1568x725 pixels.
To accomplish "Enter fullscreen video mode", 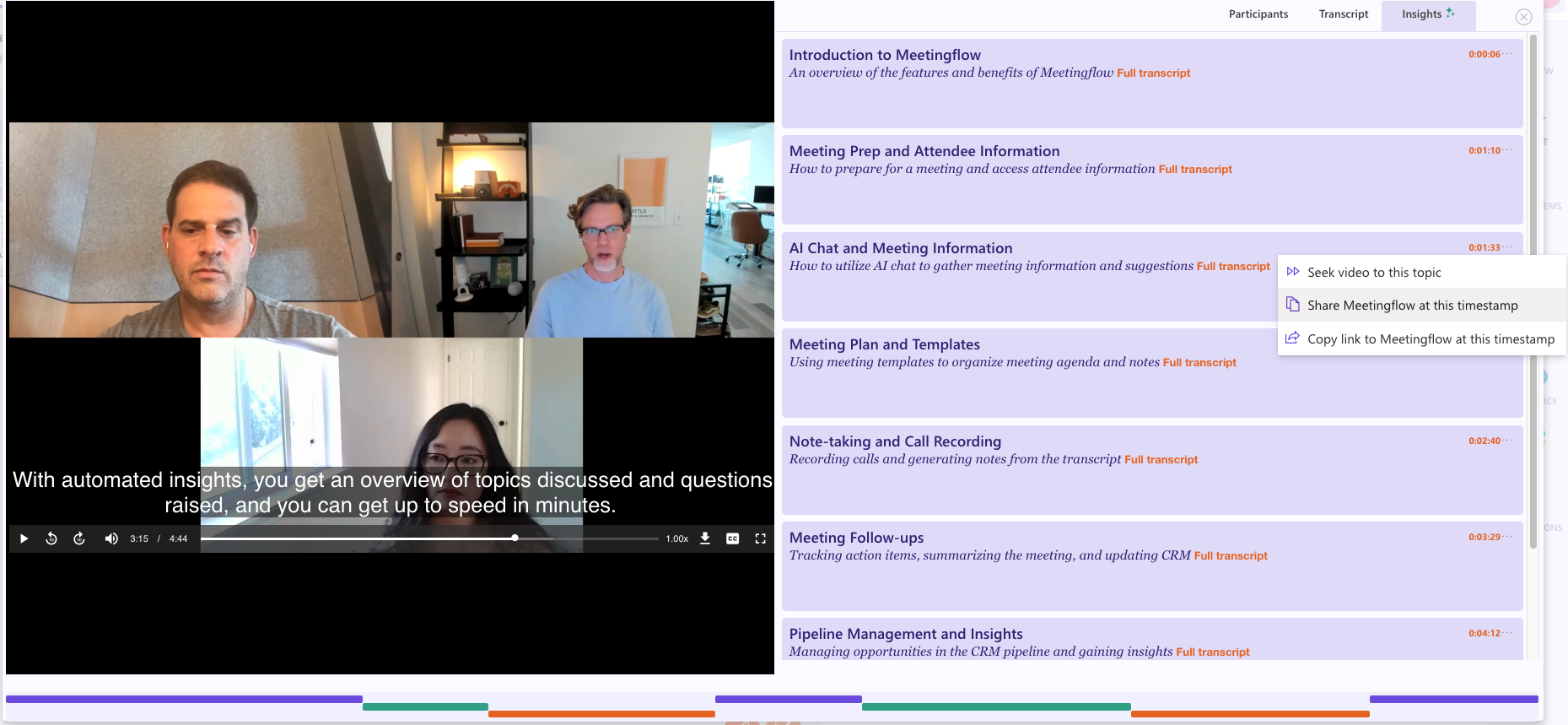I will (761, 538).
